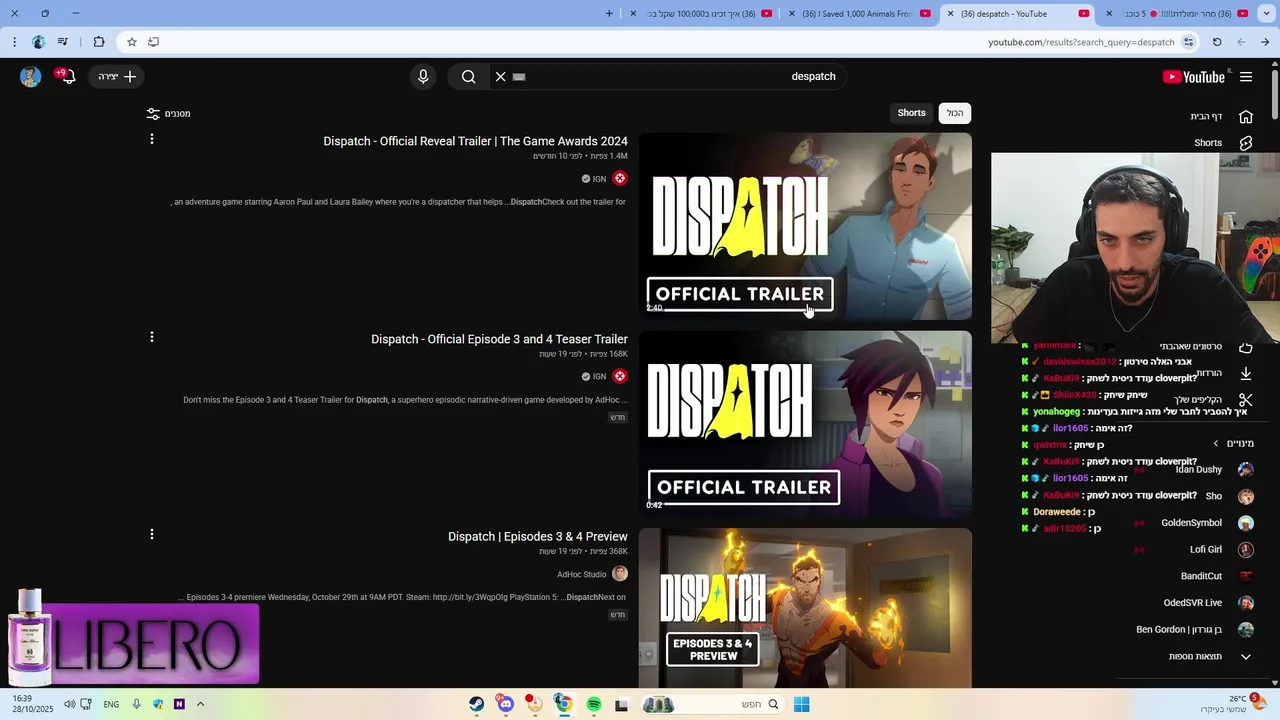Image resolution: width=1280 pixels, height=720 pixels.
Task: Open Shorts in the sidebar
Action: pos(1222,143)
